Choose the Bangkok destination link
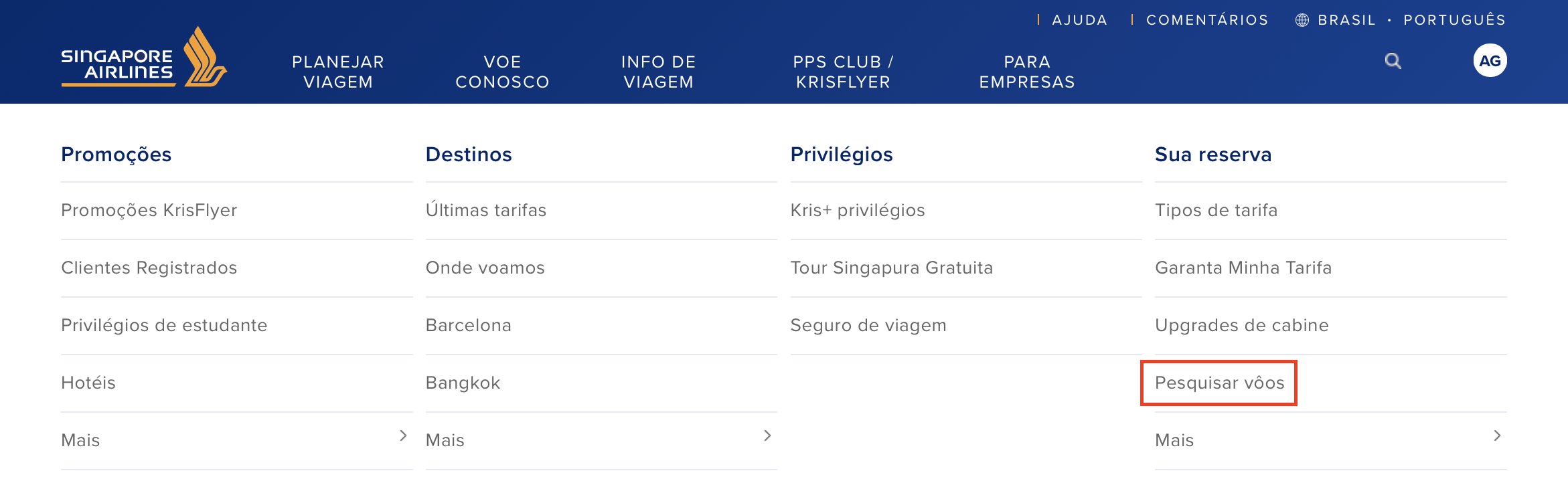Viewport: 1568px width, 491px height. pos(463,383)
